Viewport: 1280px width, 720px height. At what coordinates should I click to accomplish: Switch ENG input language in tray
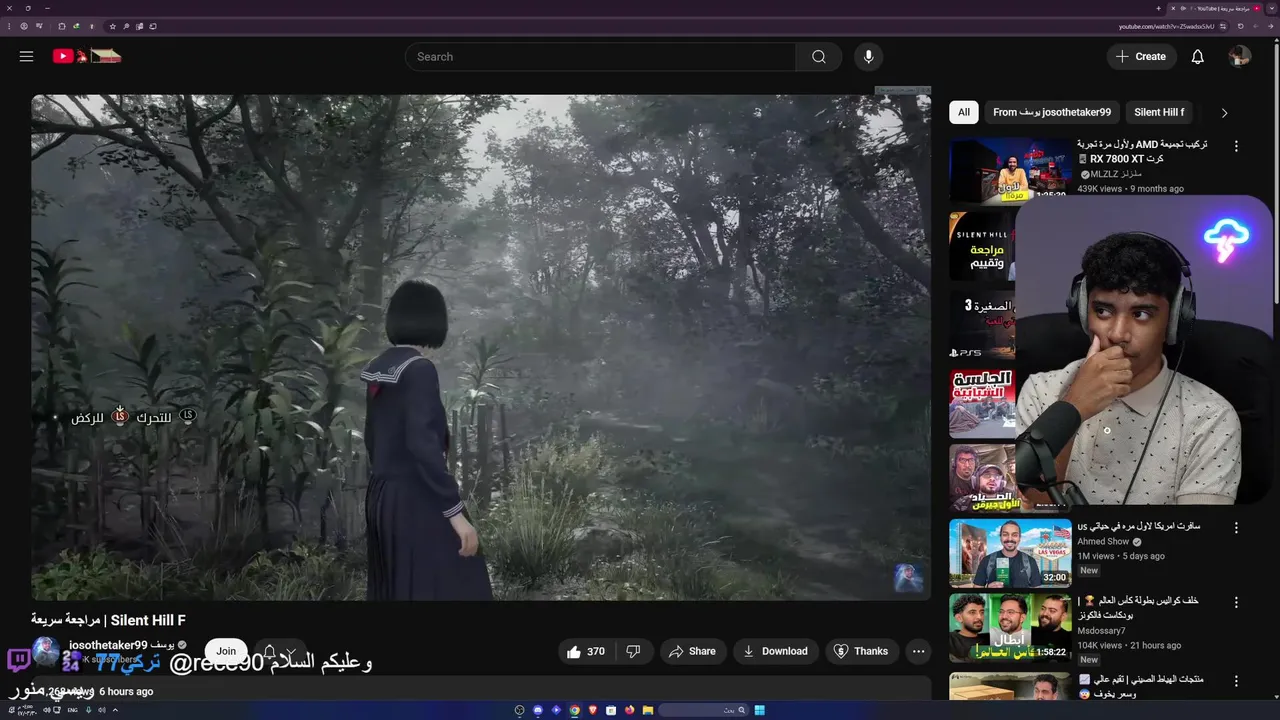coord(72,710)
